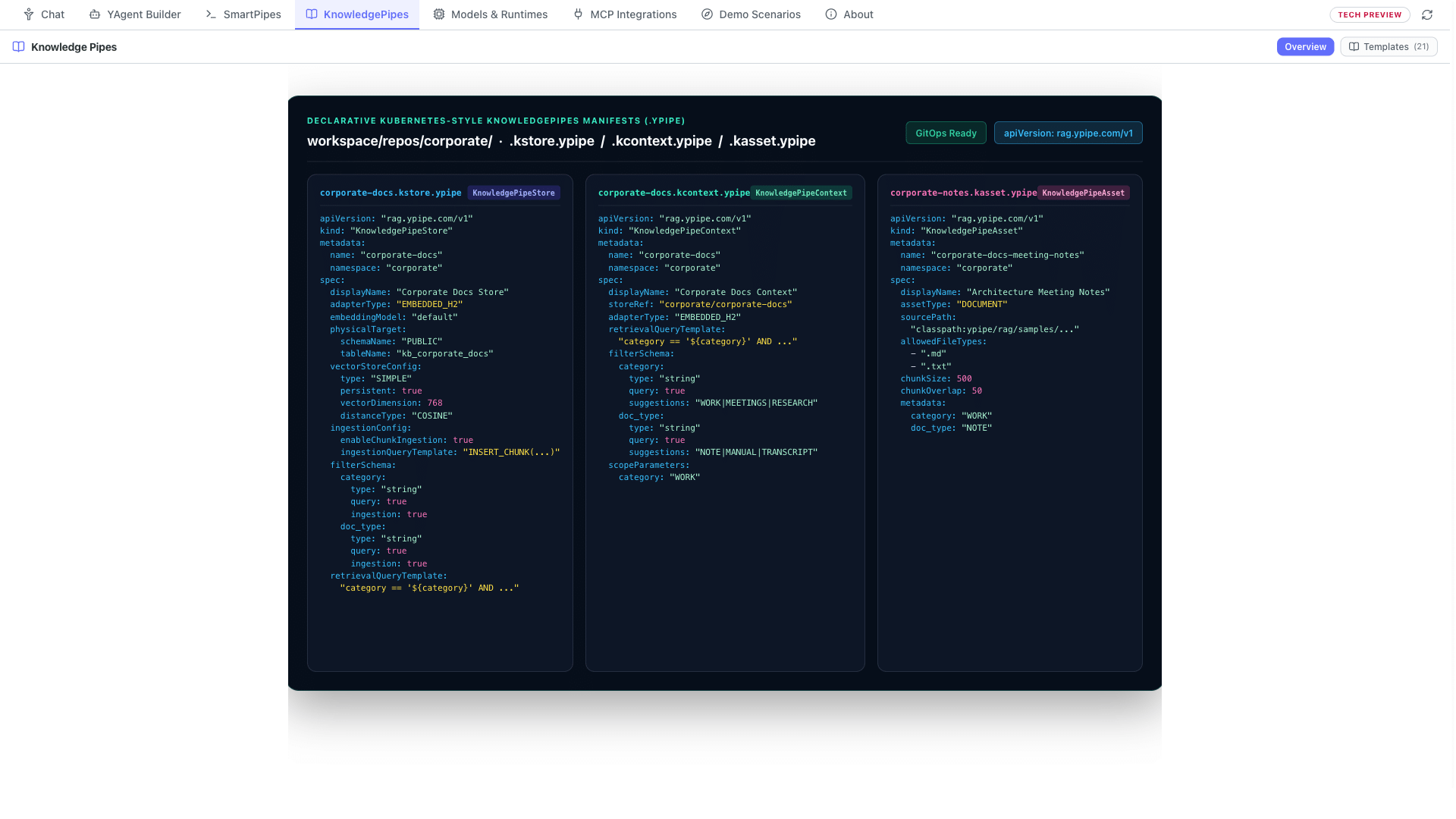The image size is (1456, 819).
Task: Click the vectorDimension value 768
Action: click(x=435, y=403)
